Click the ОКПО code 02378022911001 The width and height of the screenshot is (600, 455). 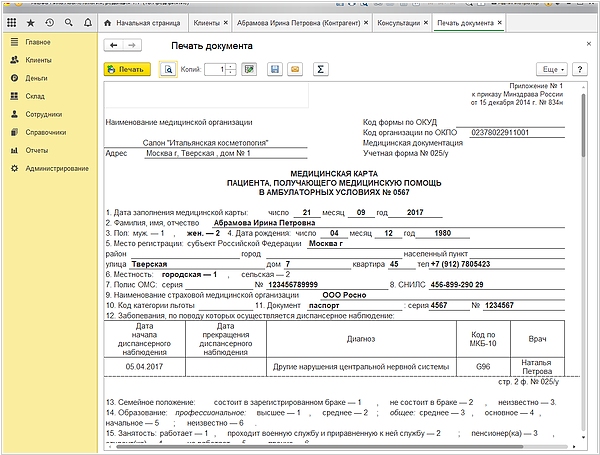[x=500, y=132]
